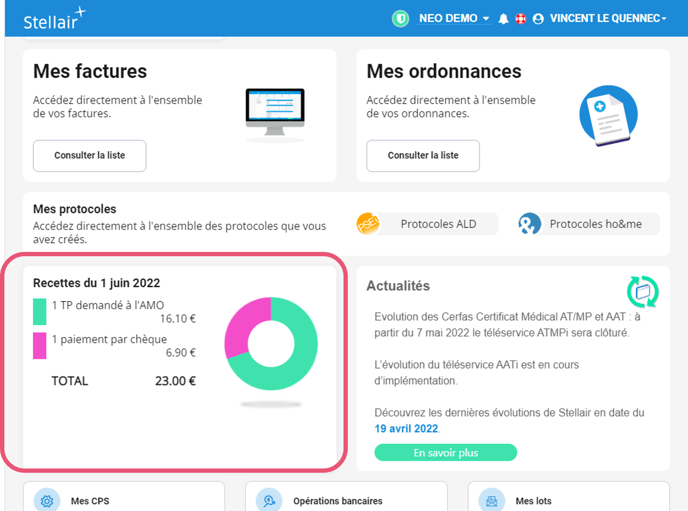This screenshot has width=688, height=511.
Task: Click the pink segment of the donut chart
Action: coord(238,333)
